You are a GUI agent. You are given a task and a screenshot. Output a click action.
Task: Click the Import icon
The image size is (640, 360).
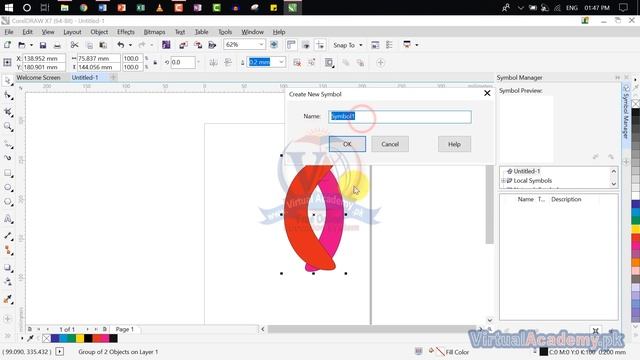point(183,45)
